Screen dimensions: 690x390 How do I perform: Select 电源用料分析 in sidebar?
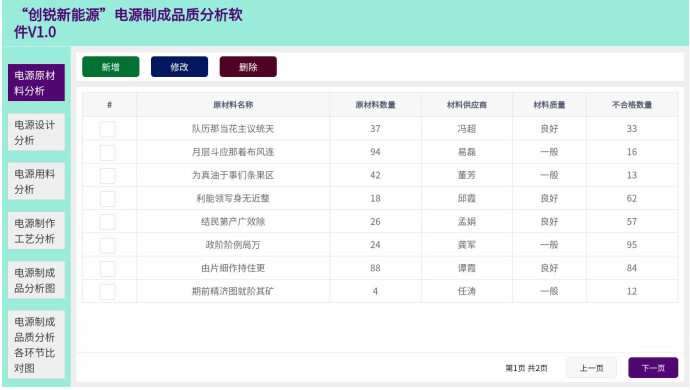click(36, 181)
